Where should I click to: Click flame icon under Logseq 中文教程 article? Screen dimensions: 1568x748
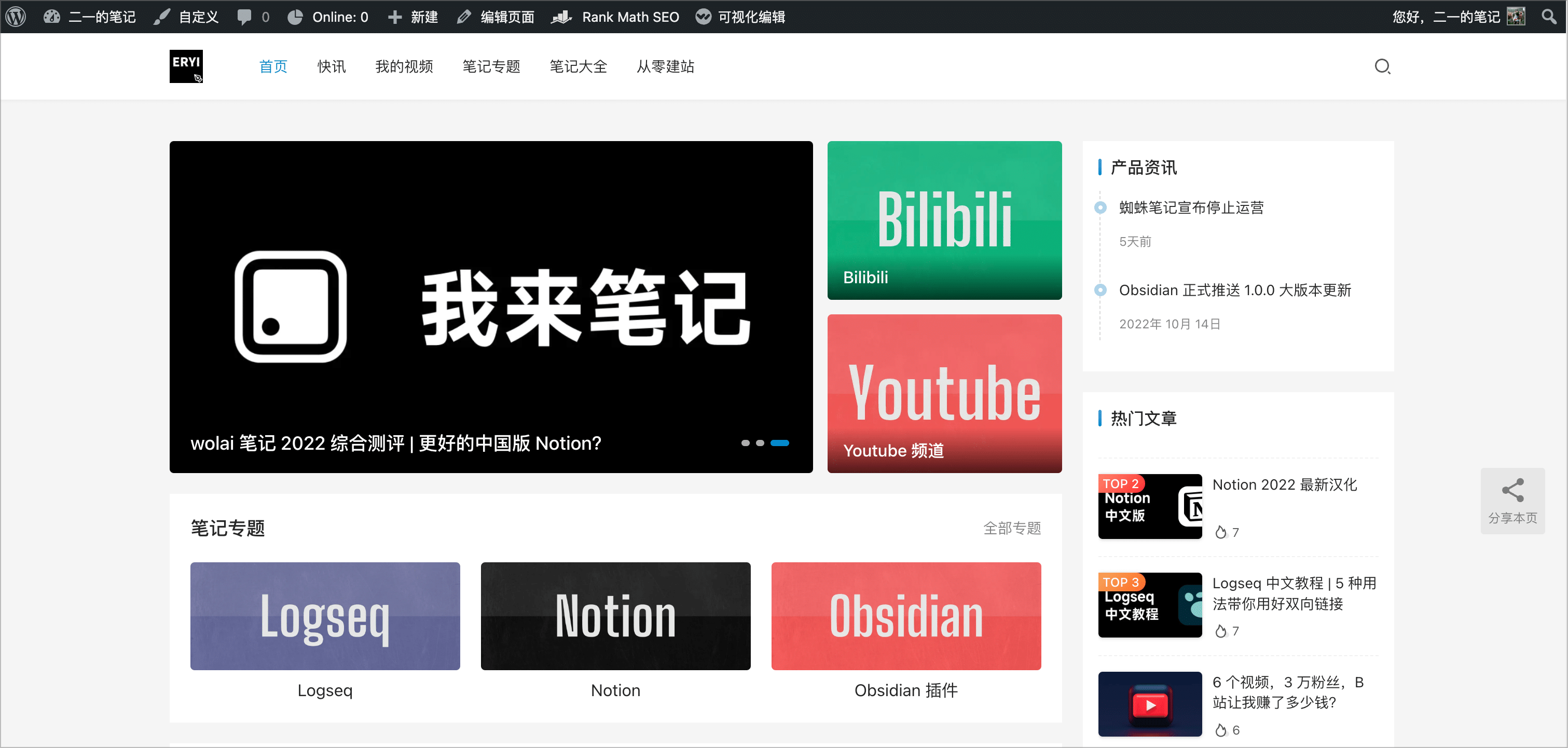pos(1220,631)
